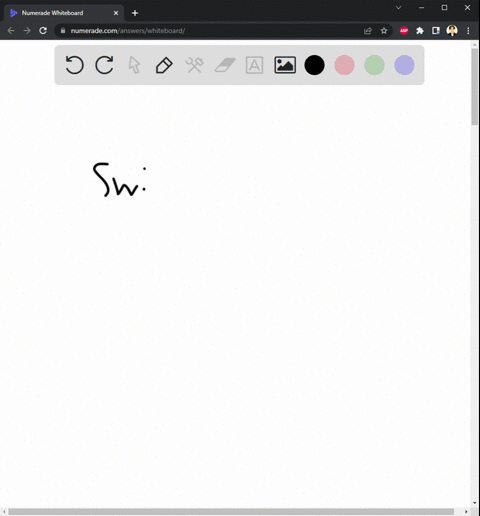Image resolution: width=480 pixels, height=516 pixels.
Task: Select the text box tool
Action: 254,65
